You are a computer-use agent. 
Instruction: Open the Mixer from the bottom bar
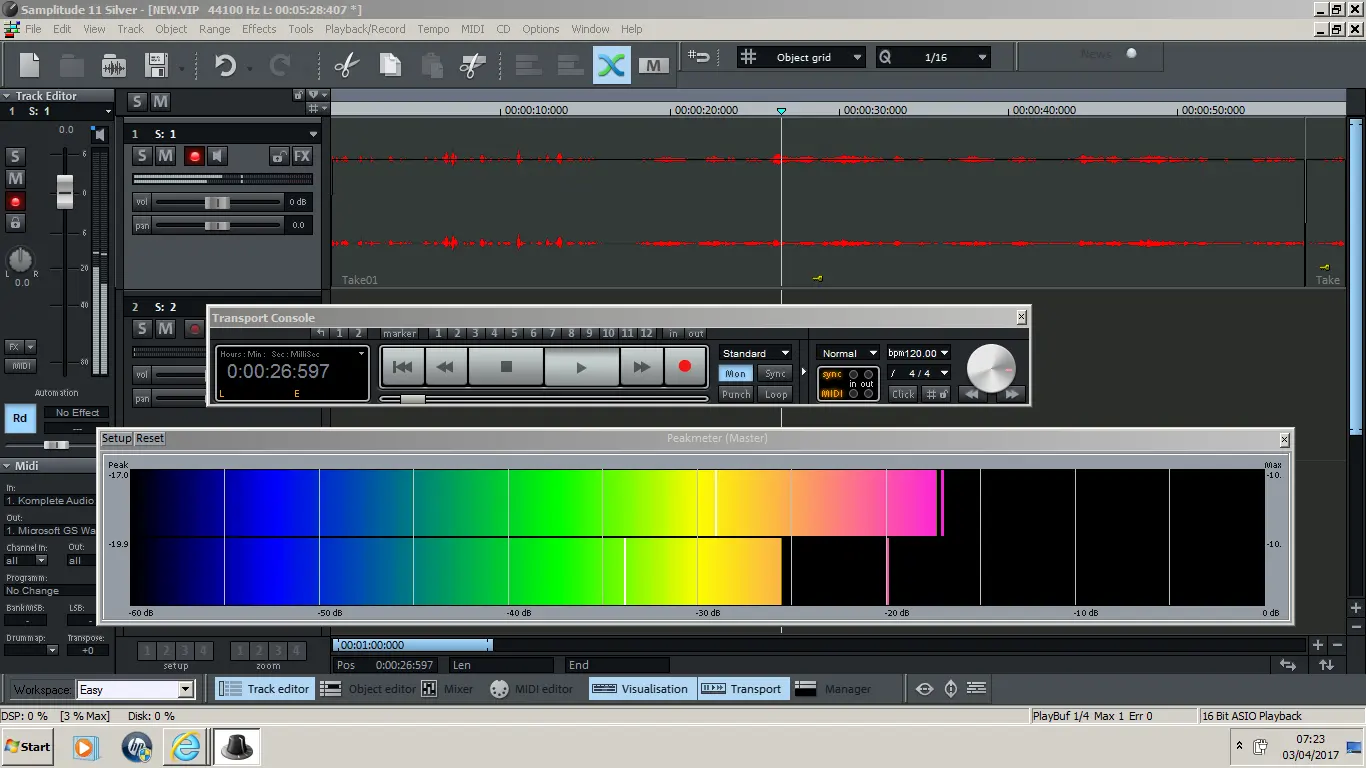point(447,689)
